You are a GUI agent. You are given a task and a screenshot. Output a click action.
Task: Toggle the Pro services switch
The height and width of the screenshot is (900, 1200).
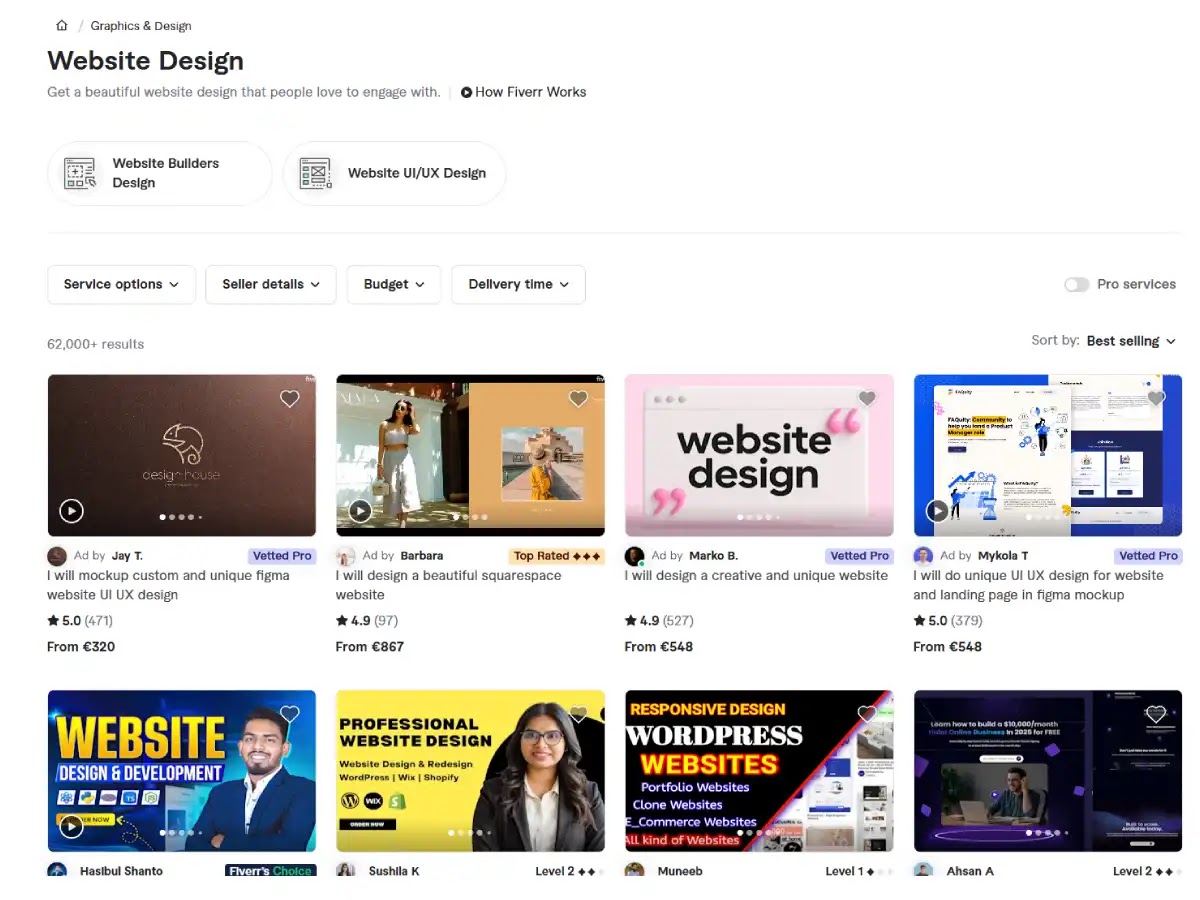point(1077,284)
